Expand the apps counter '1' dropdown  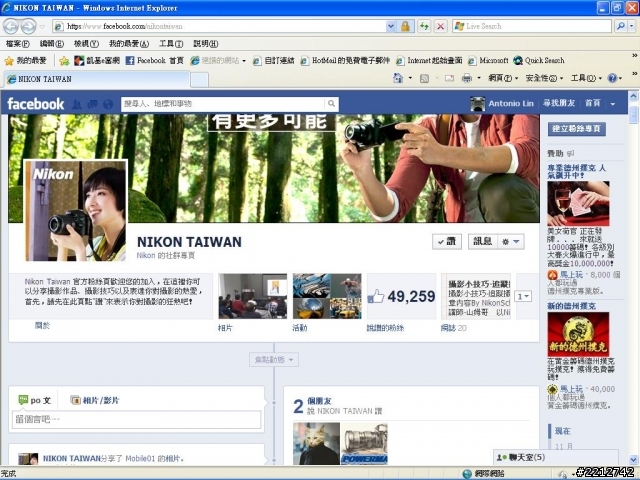pos(523,296)
